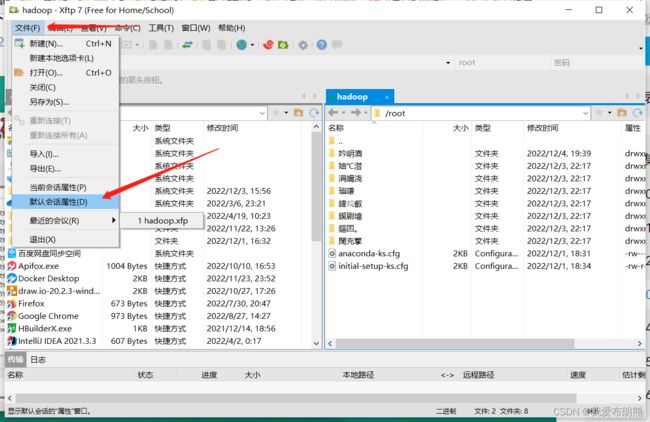Choose 导入(I)... menu entry
The width and height of the screenshot is (650, 422).
(66, 154)
